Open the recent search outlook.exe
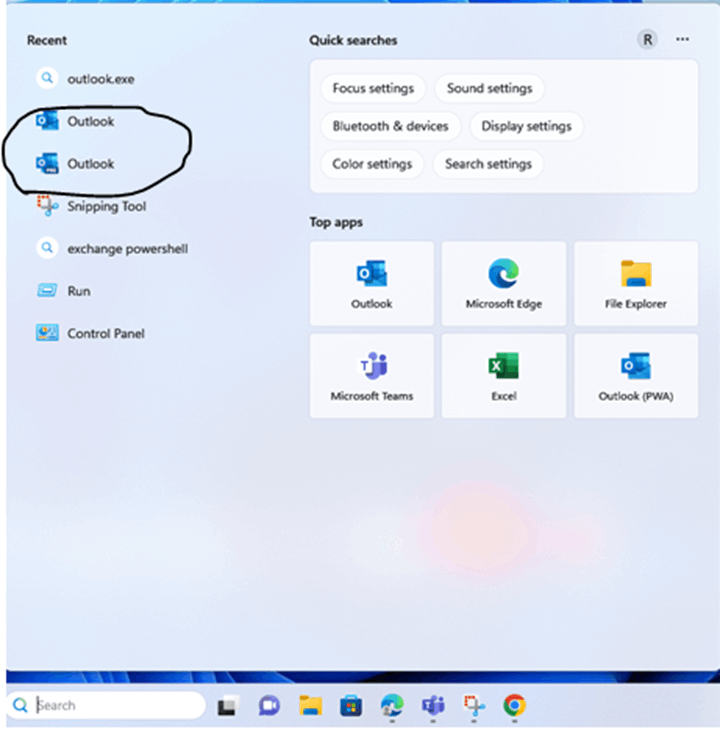The image size is (720, 732). (86, 79)
